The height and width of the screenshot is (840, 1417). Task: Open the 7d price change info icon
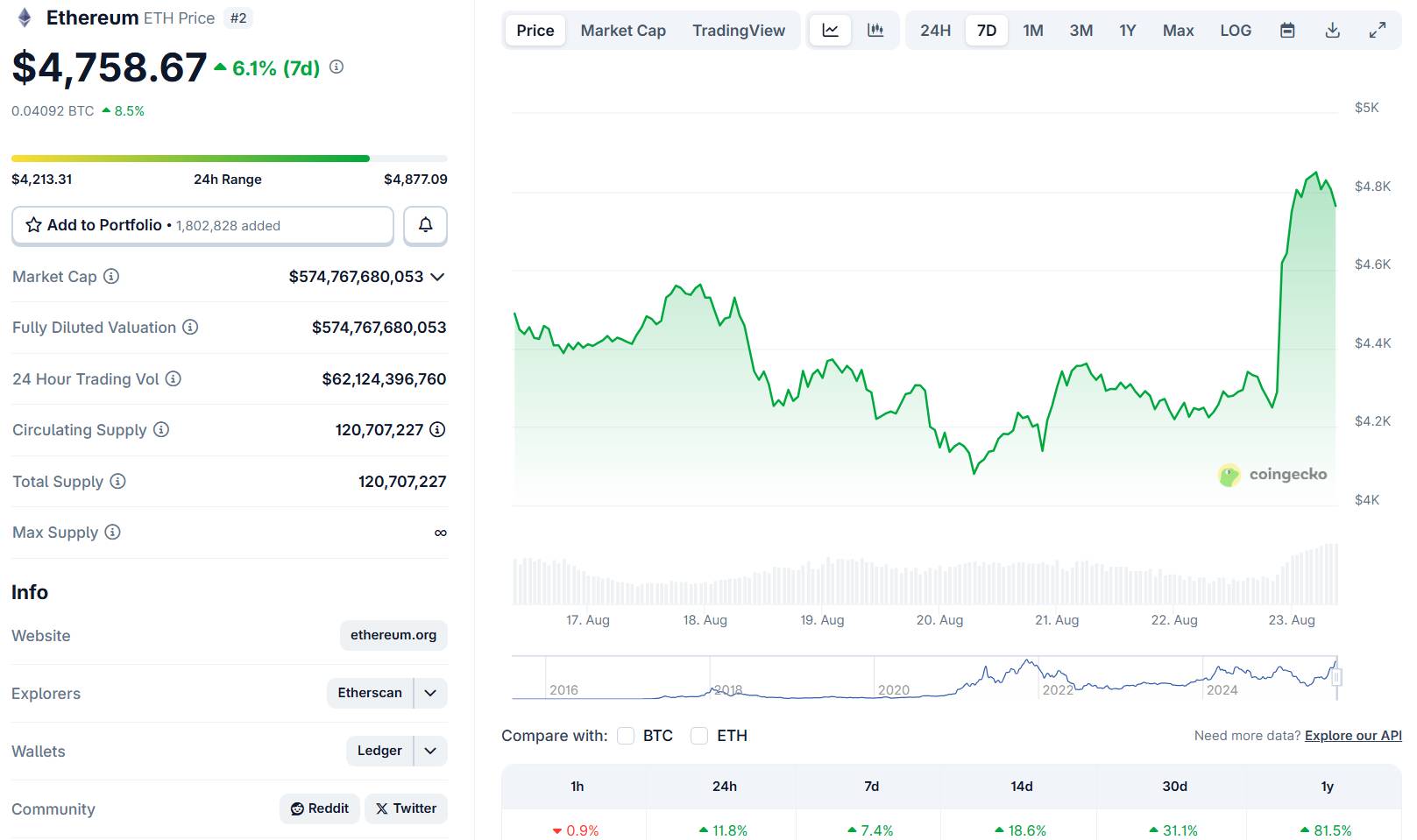coord(337,67)
